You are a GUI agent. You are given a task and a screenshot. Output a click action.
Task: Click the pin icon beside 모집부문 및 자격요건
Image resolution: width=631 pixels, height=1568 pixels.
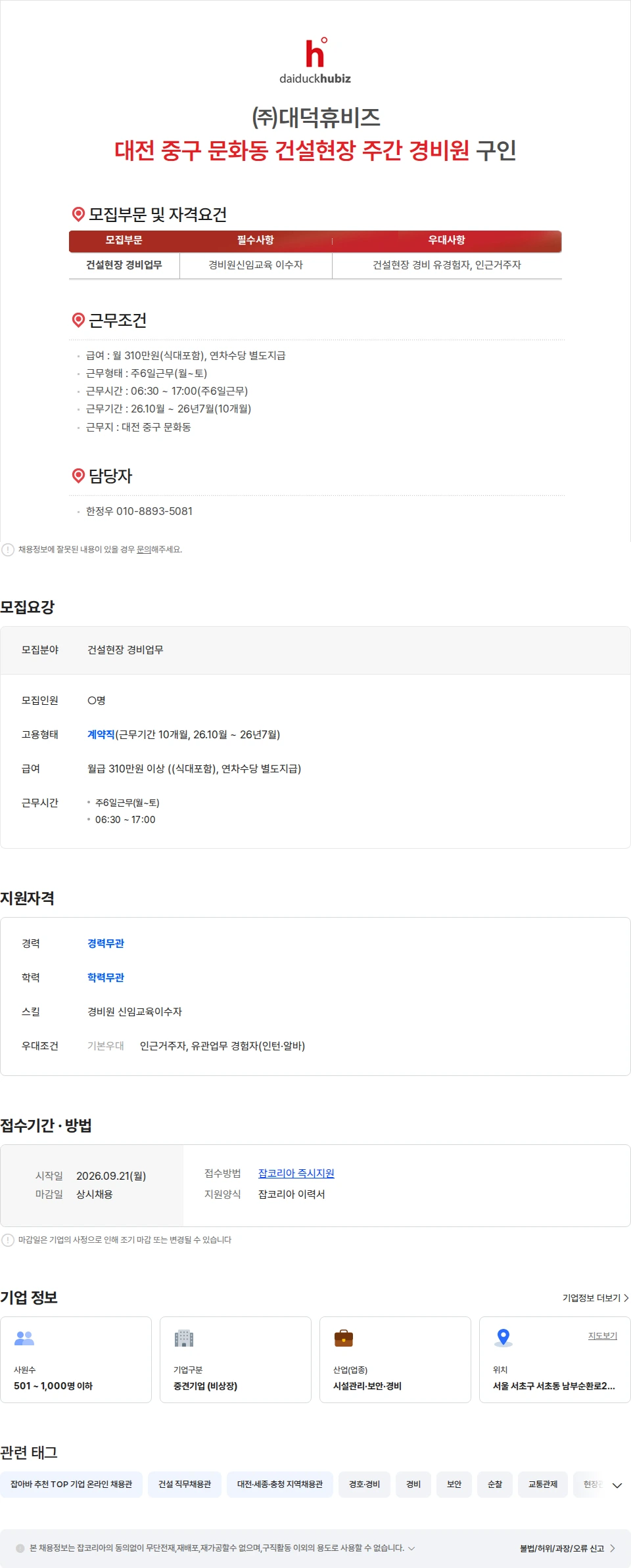click(78, 214)
